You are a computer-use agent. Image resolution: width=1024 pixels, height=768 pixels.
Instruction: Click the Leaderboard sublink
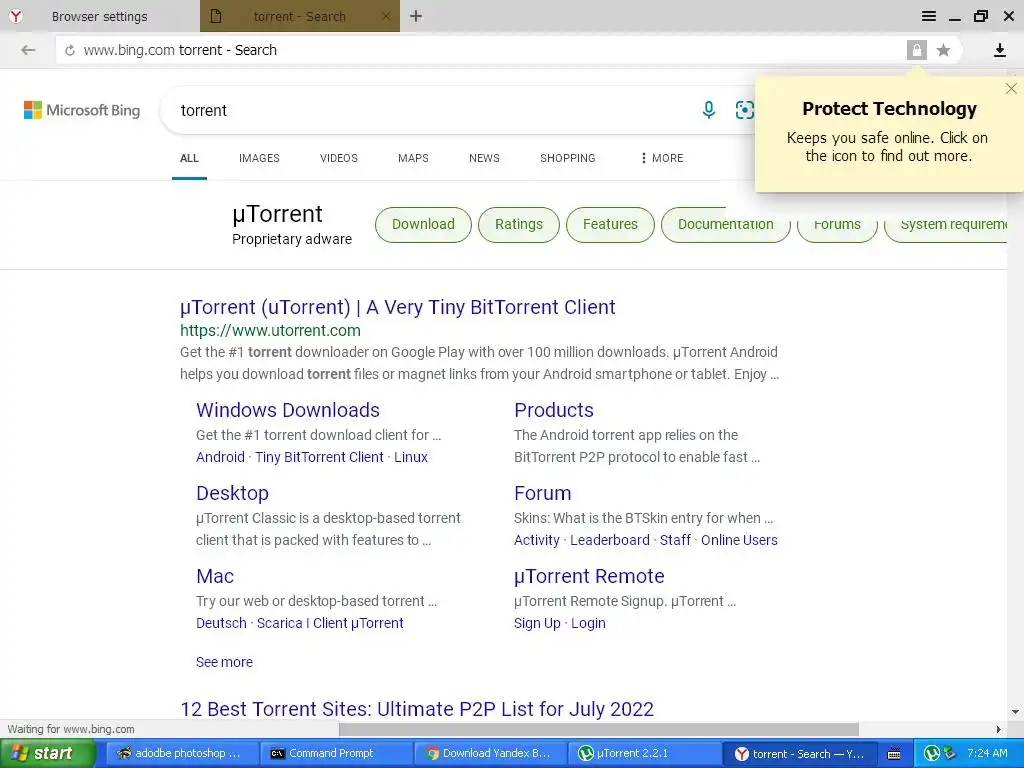tap(610, 540)
